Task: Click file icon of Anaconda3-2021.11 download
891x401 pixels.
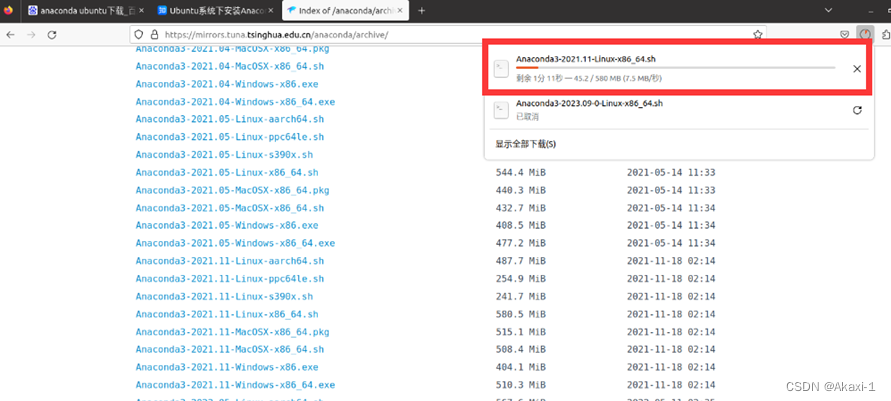Action: [x=501, y=69]
